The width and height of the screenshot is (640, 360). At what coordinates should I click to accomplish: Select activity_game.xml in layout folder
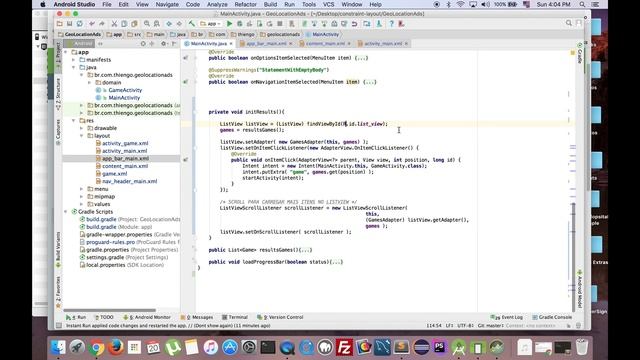click(125, 143)
